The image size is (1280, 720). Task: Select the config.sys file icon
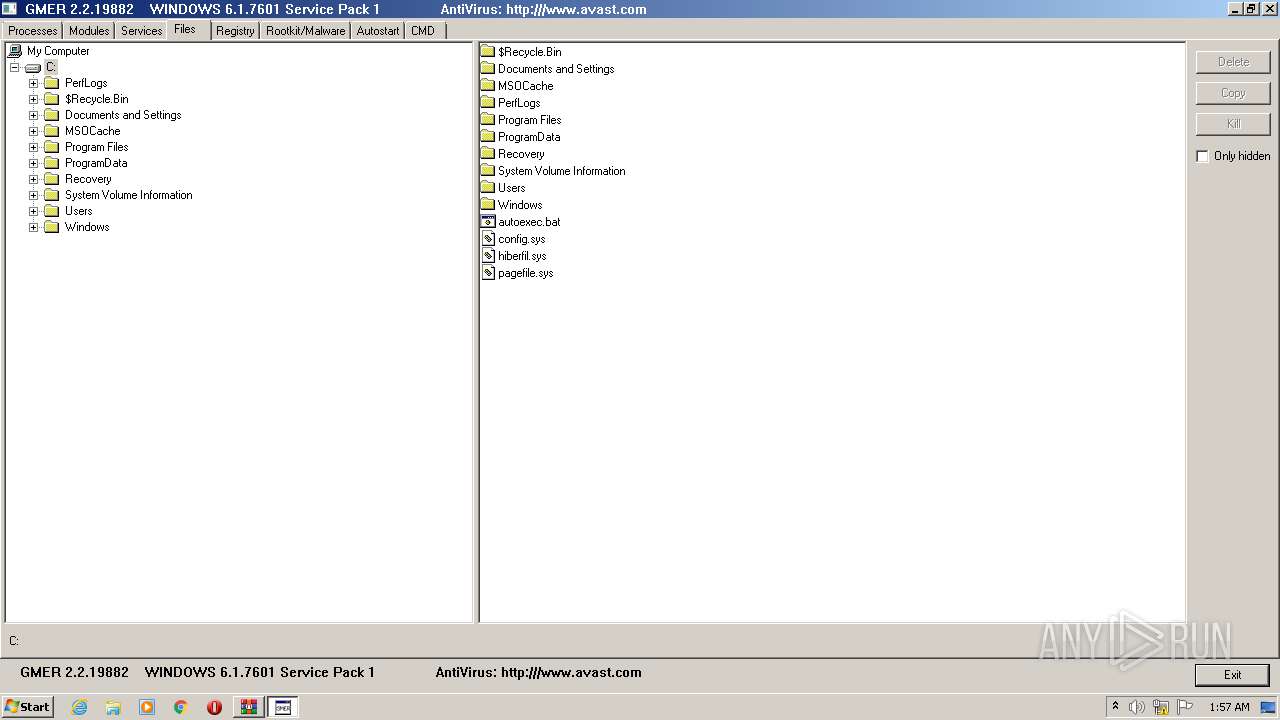tap(488, 239)
